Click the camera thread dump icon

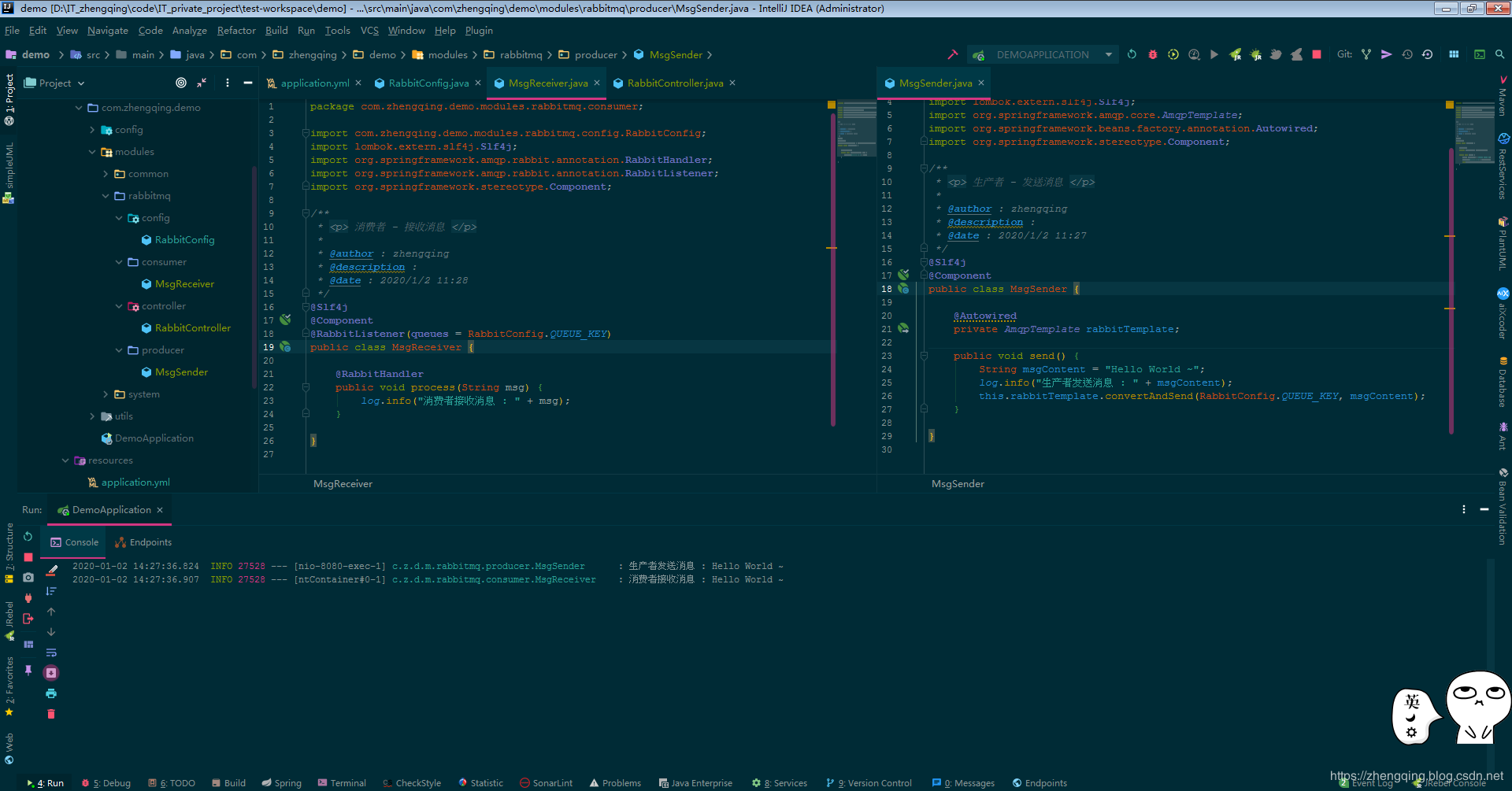pos(28,578)
